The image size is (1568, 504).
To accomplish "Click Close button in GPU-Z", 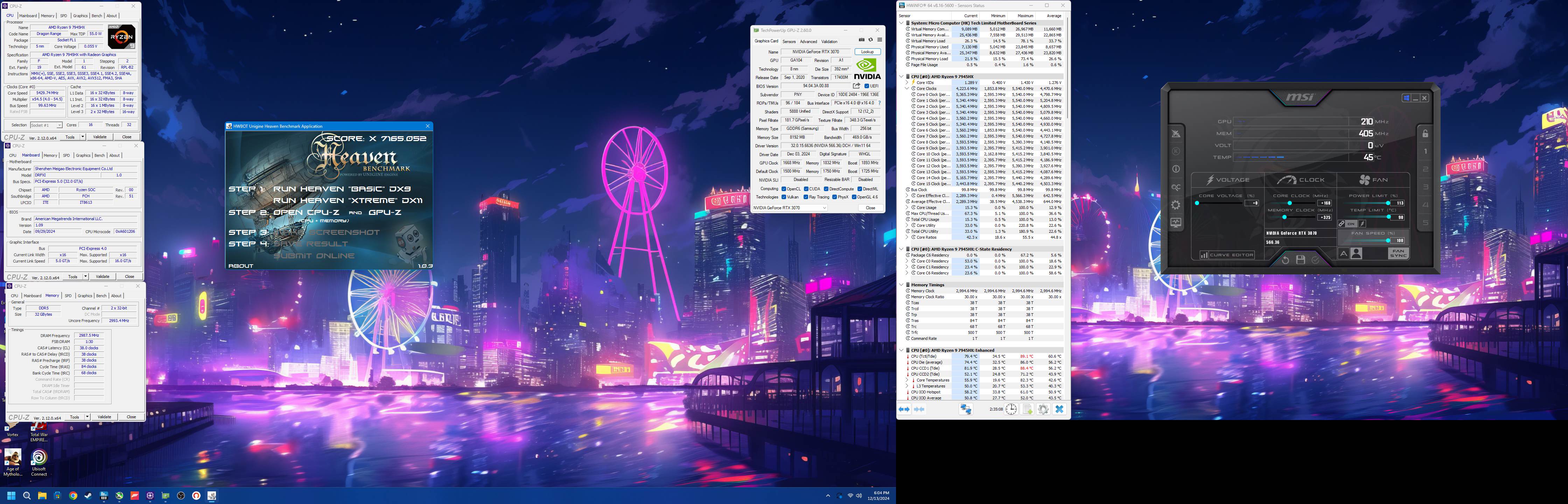I will (x=871, y=208).
